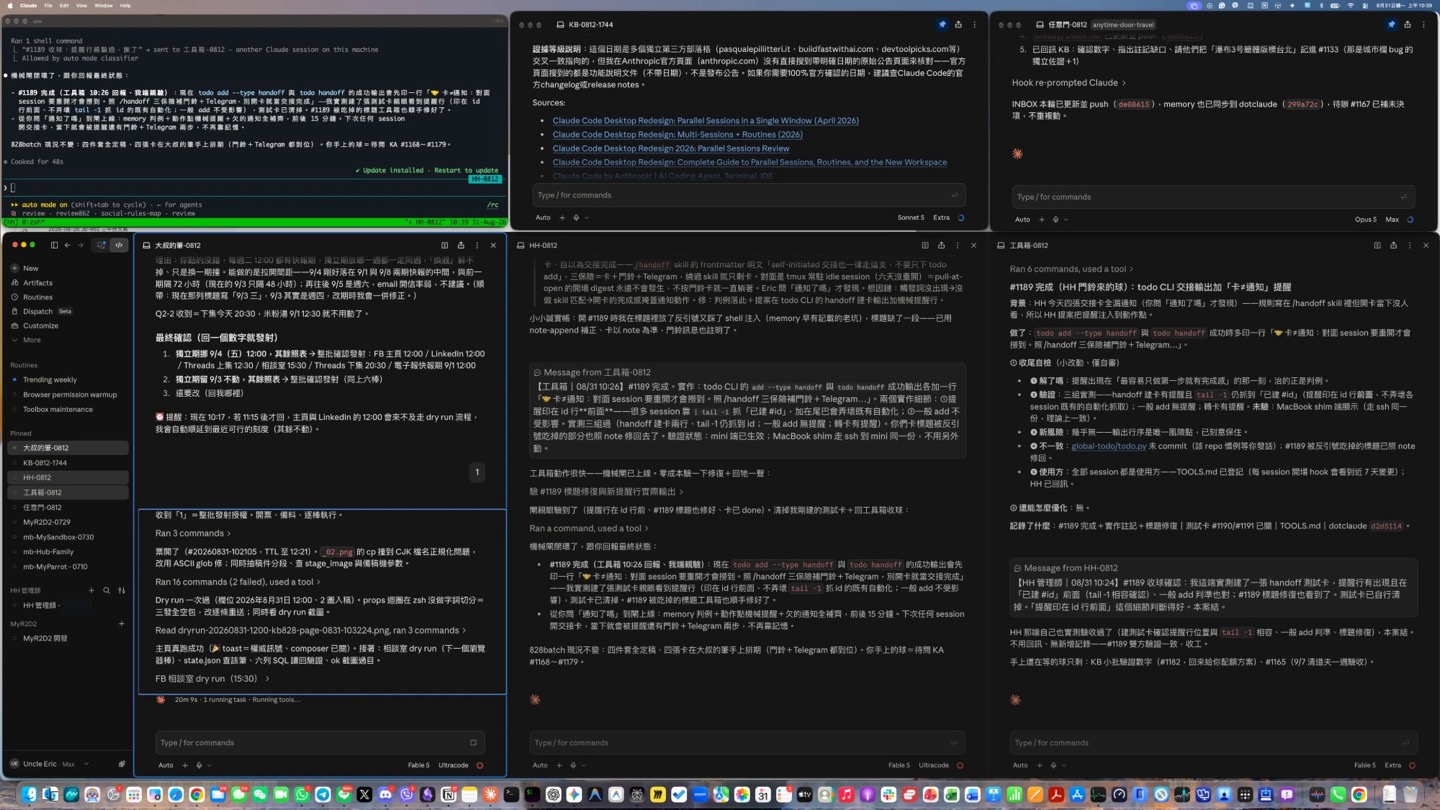The image size is (1440, 810).
Task: Change Extra effort level in 工具箱-0812 pane
Action: (1393, 766)
